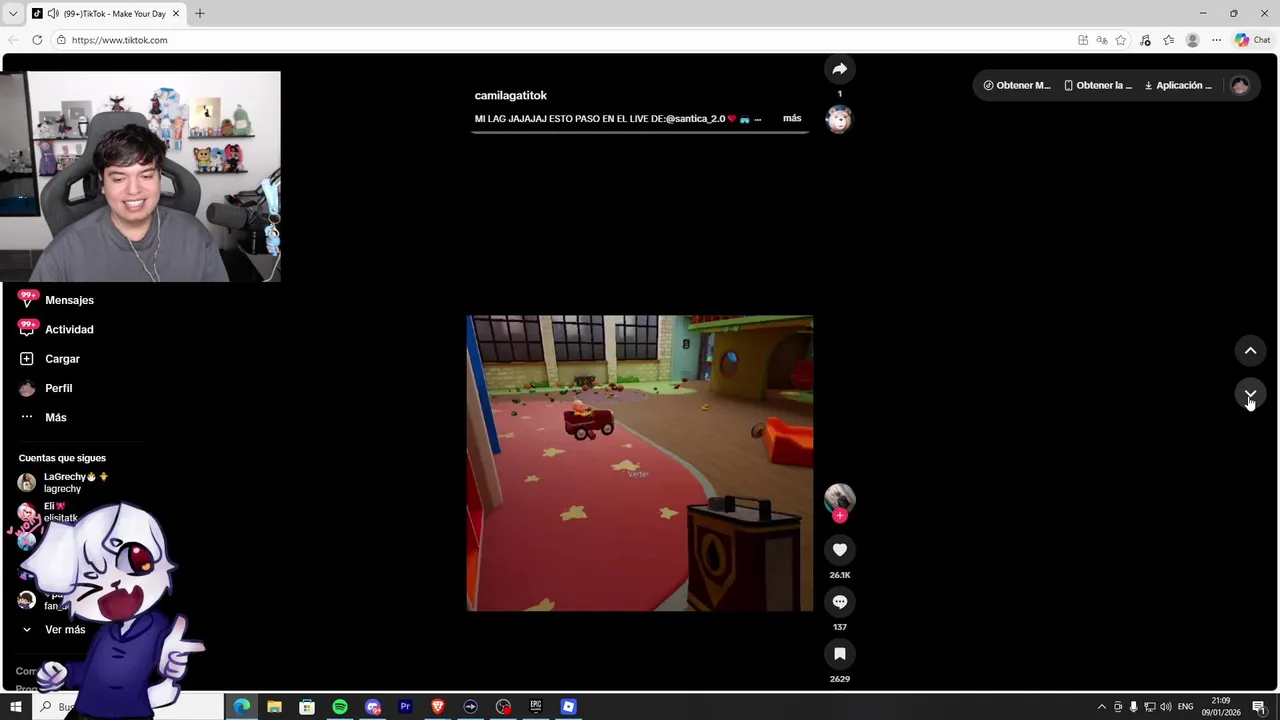Go to the previous video with the up chevron
This screenshot has width=1280, height=720.
coord(1250,351)
